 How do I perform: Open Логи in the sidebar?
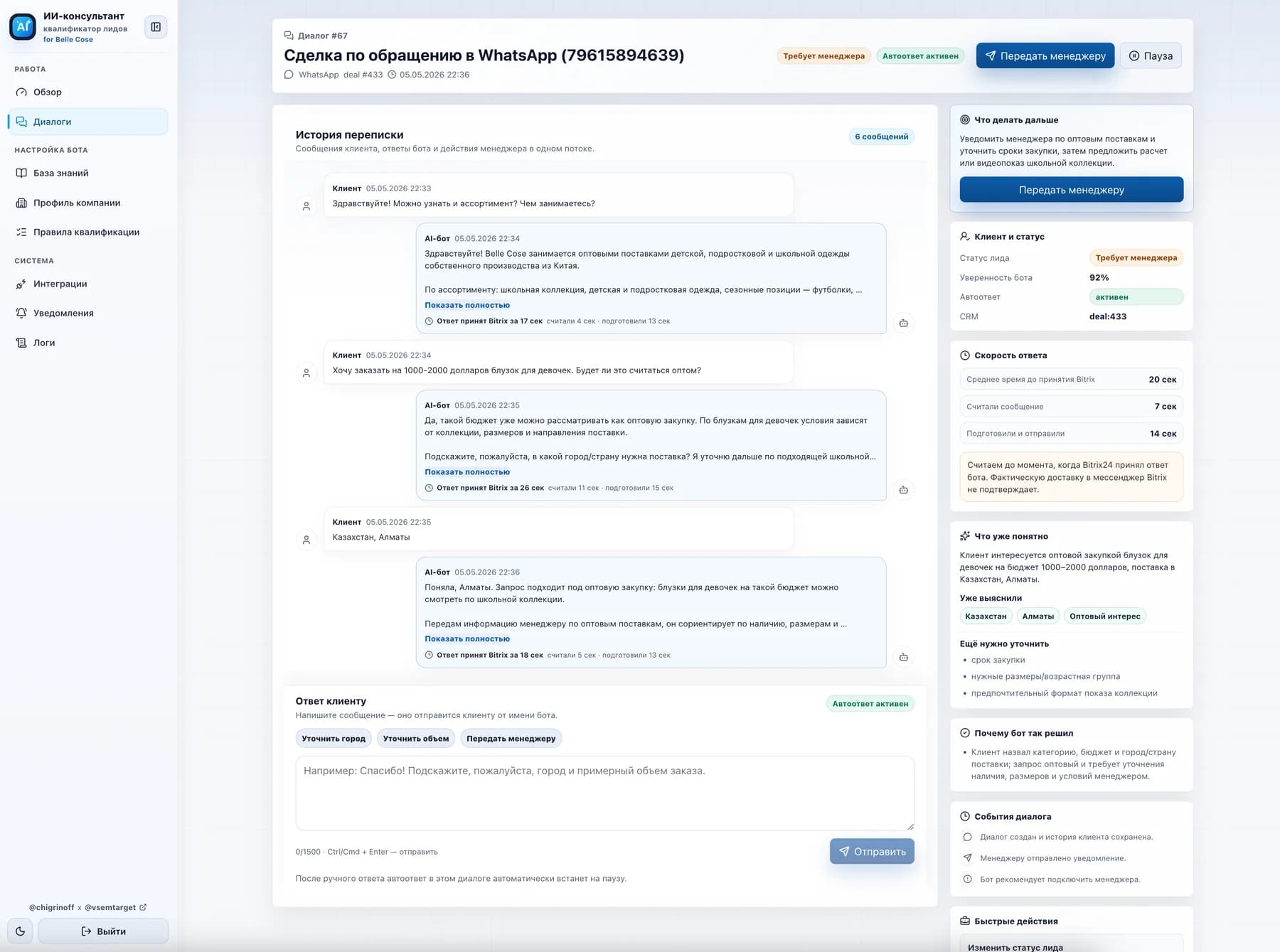[87, 343]
